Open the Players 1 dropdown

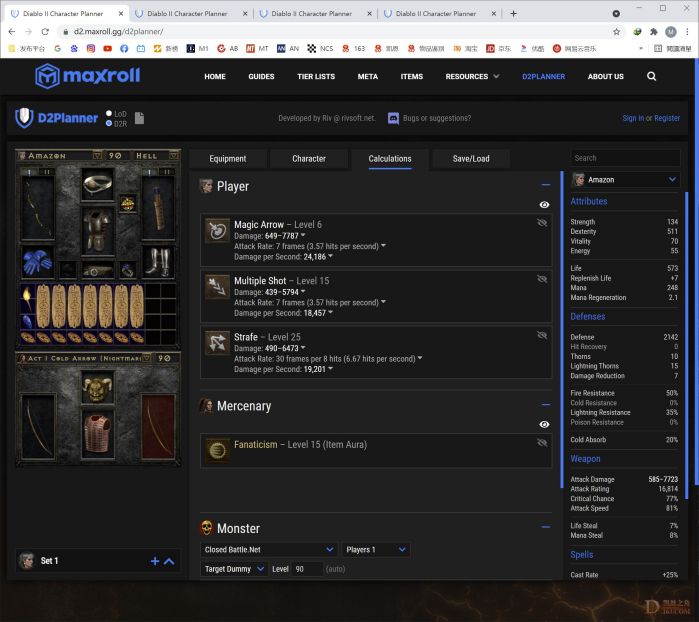pos(376,550)
